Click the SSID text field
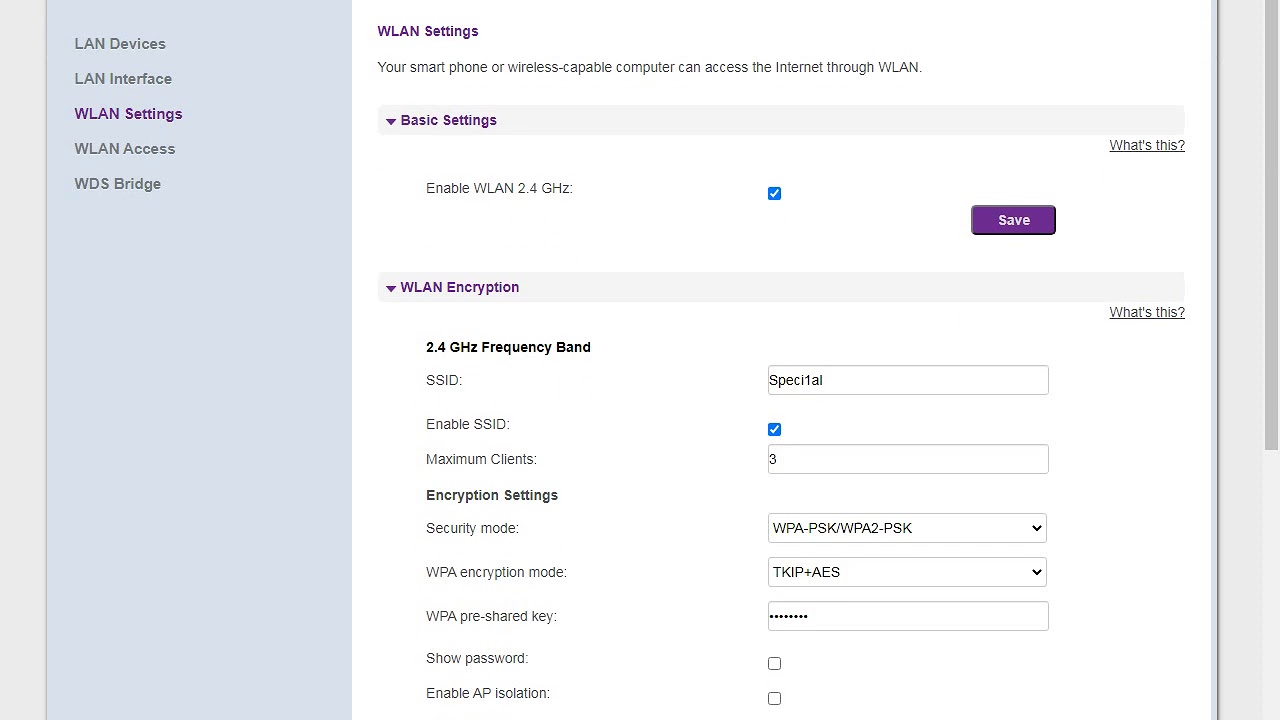Screen dimensions: 1280x720 pos(908,380)
